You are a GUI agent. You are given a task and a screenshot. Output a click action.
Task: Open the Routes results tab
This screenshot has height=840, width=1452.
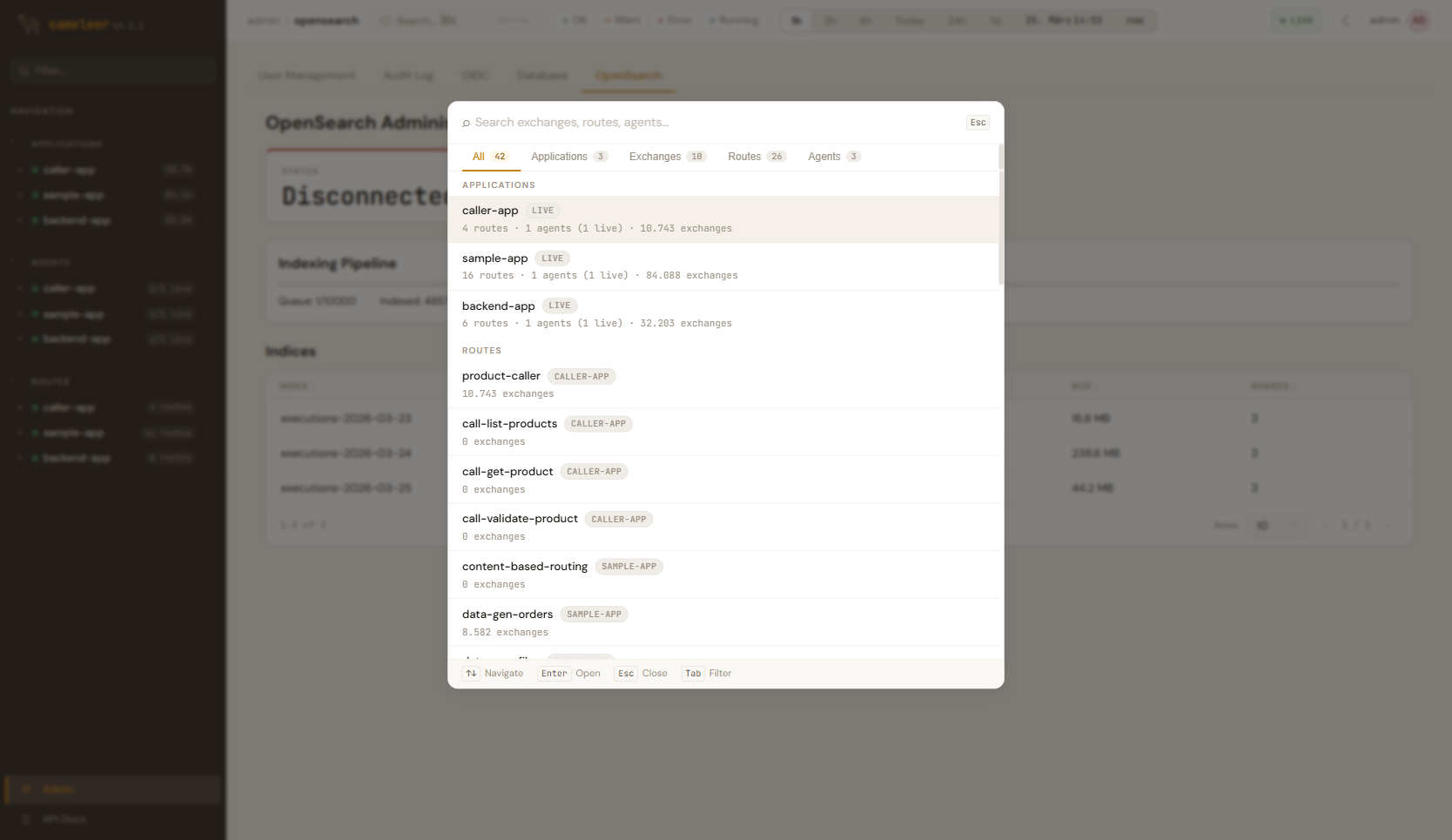coord(756,157)
